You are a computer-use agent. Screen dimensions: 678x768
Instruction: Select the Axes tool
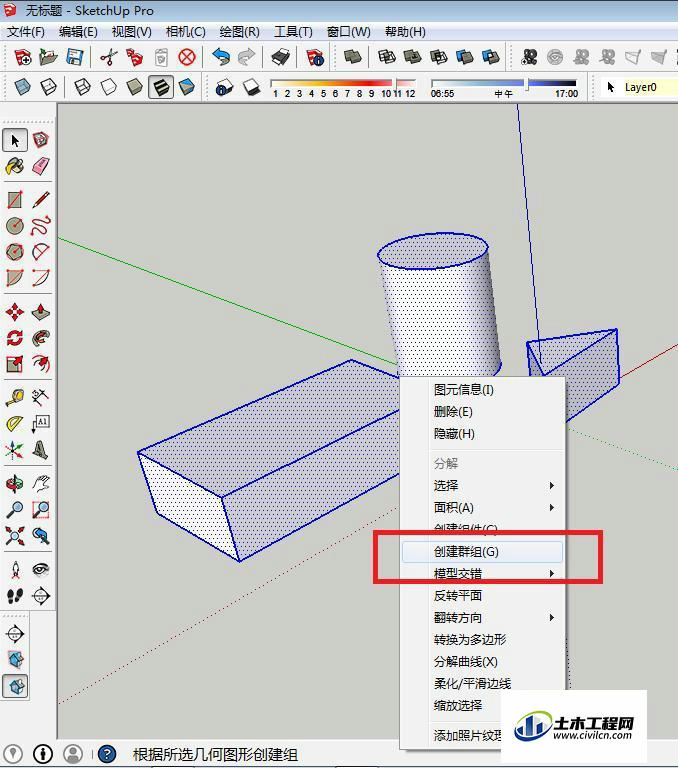point(15,450)
